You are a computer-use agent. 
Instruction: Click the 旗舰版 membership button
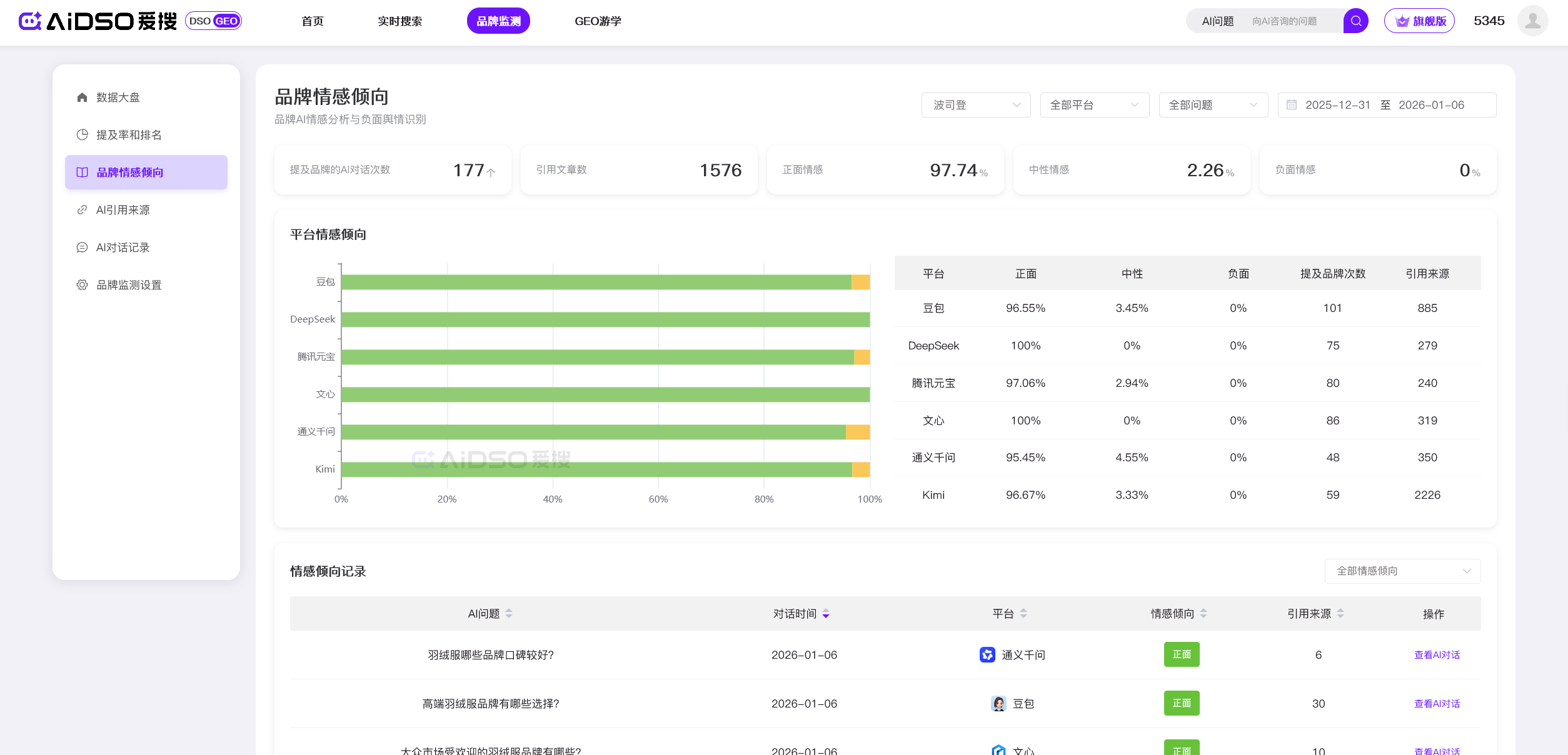click(1419, 21)
